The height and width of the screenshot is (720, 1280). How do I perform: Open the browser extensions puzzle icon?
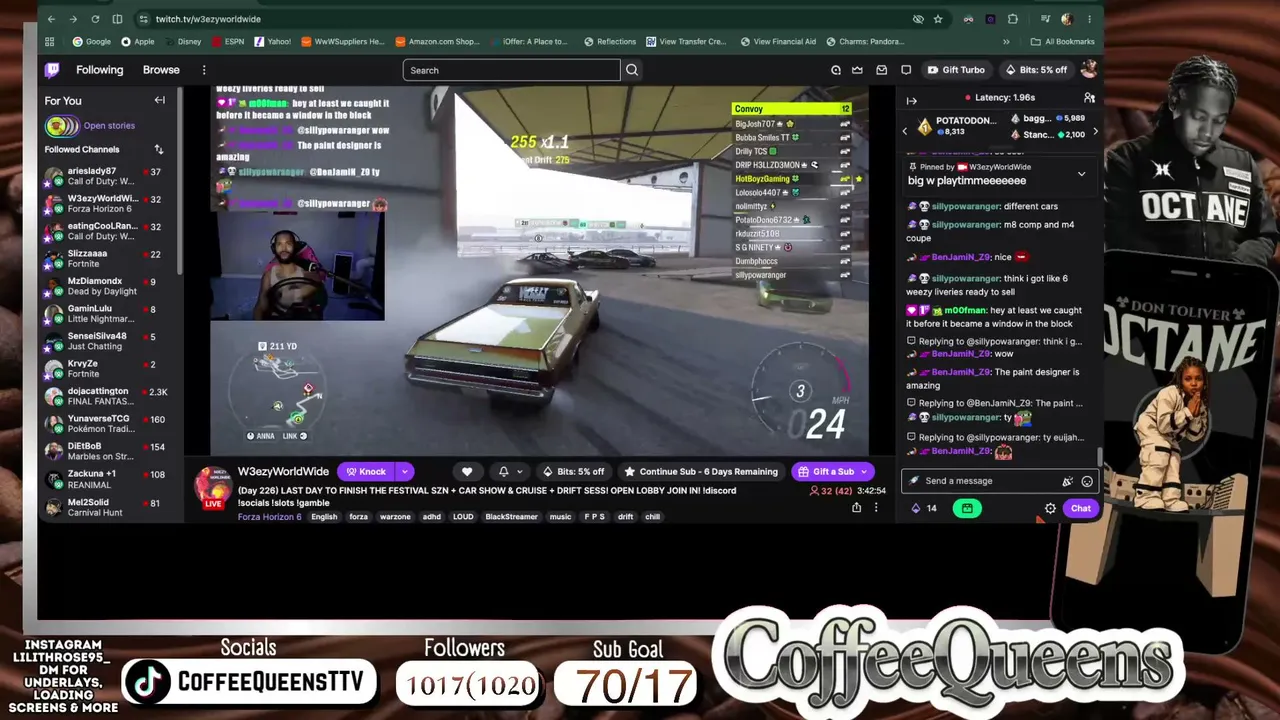tap(1013, 19)
